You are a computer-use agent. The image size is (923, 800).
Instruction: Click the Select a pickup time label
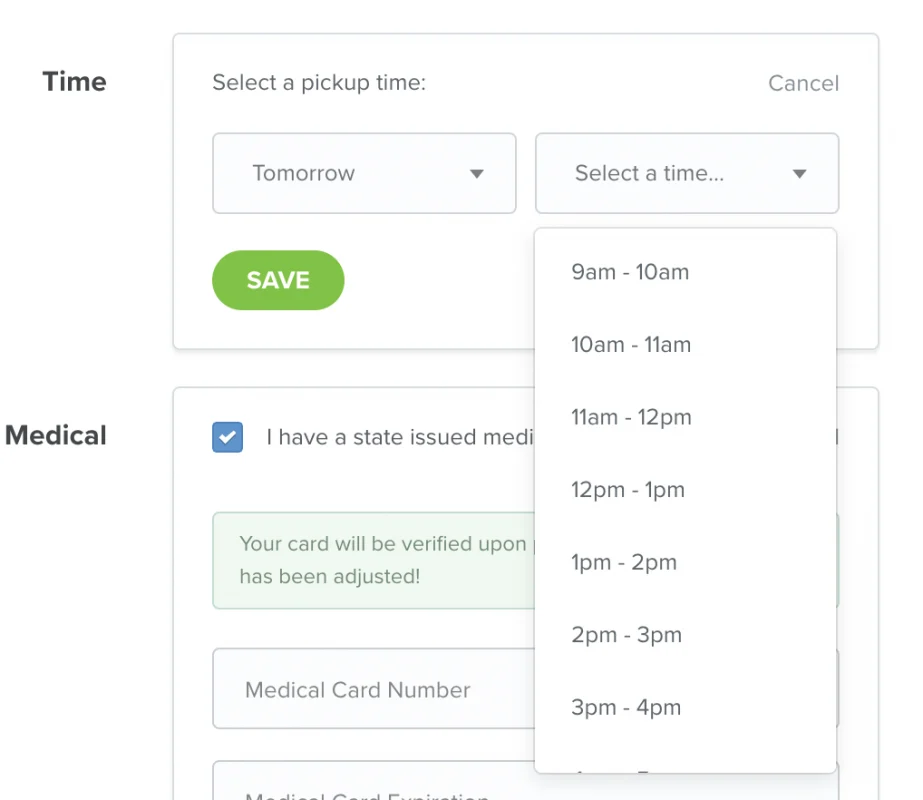(x=319, y=83)
